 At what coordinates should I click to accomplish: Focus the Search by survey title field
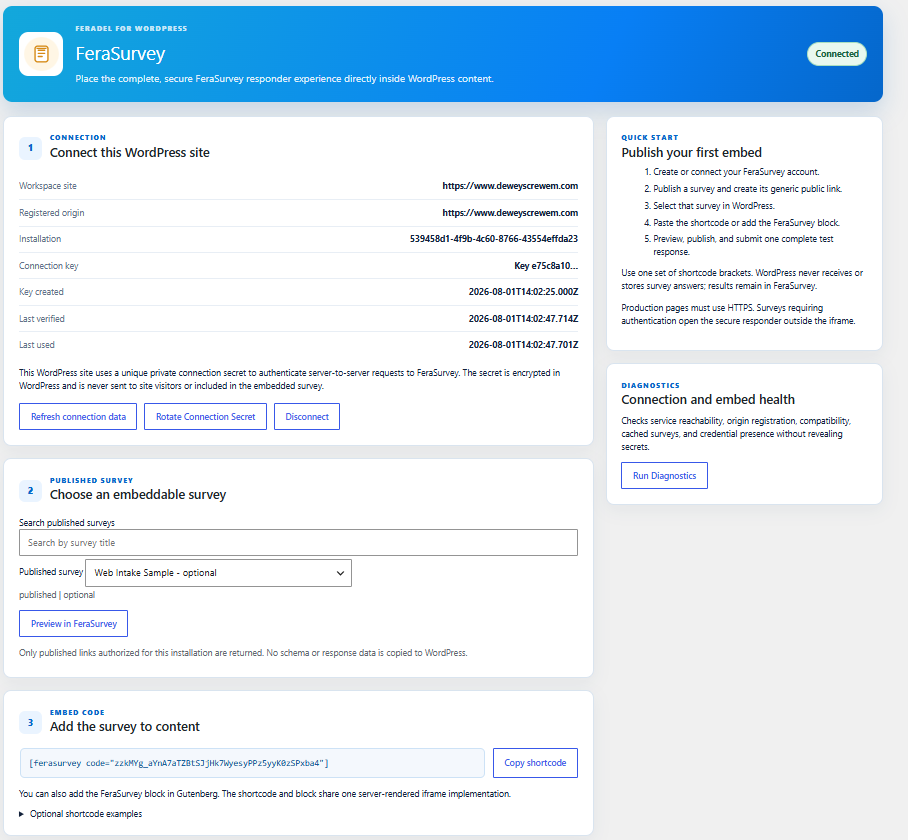click(298, 543)
